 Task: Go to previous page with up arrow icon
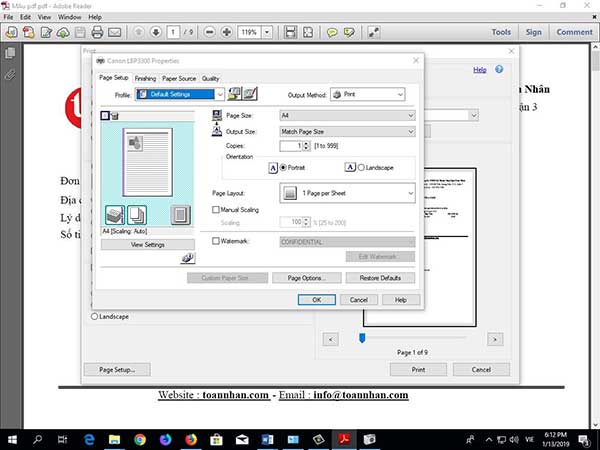[x=139, y=32]
